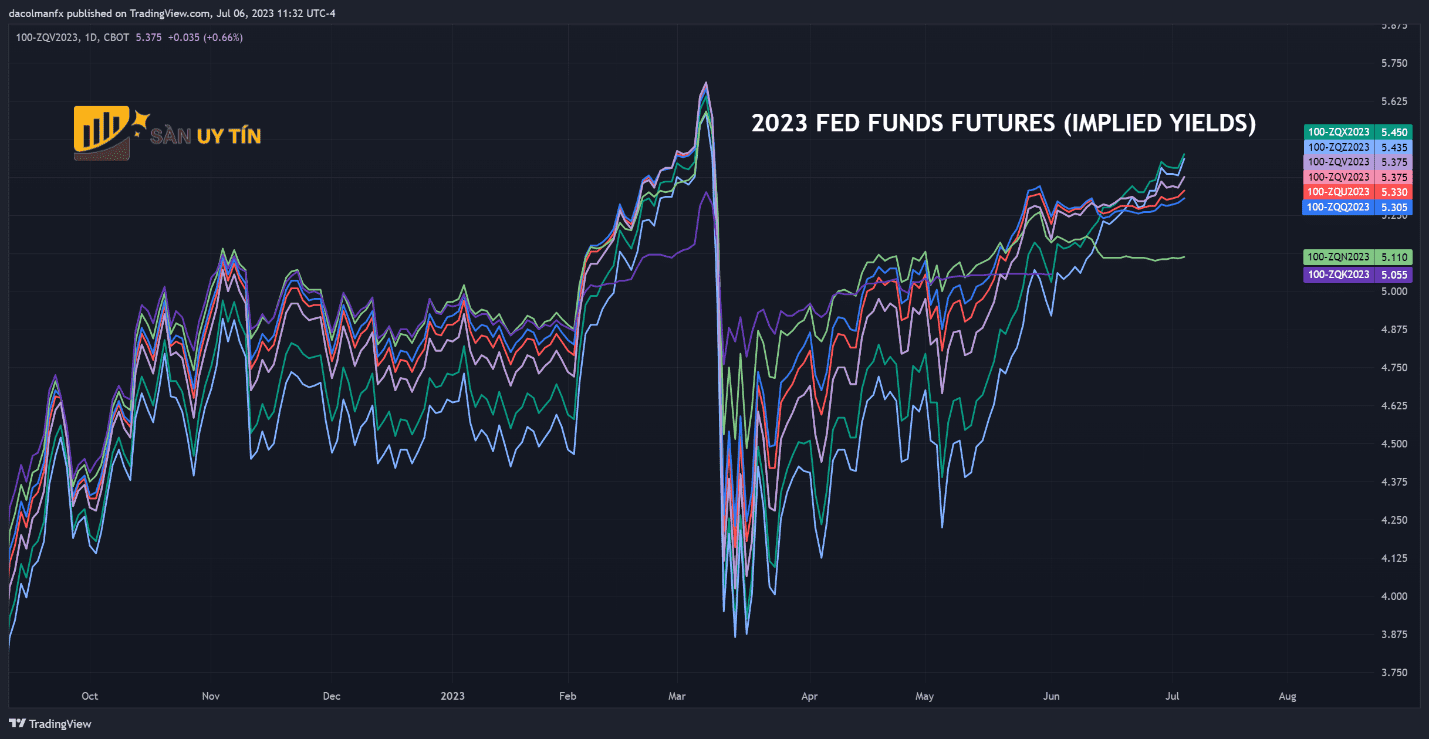Click 'CBOT' exchange name in legend
The width and height of the screenshot is (1429, 739).
coord(116,37)
